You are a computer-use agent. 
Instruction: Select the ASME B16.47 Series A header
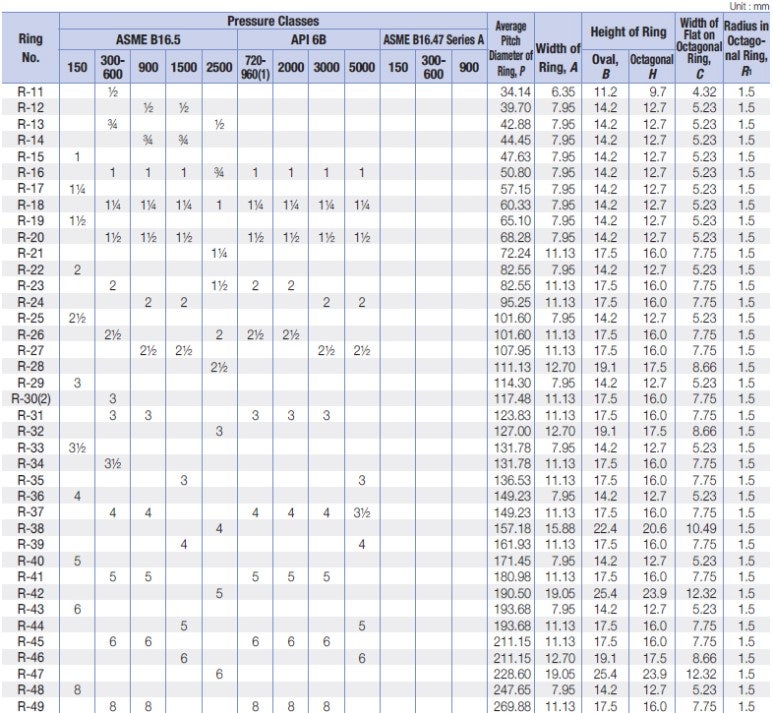pos(433,39)
